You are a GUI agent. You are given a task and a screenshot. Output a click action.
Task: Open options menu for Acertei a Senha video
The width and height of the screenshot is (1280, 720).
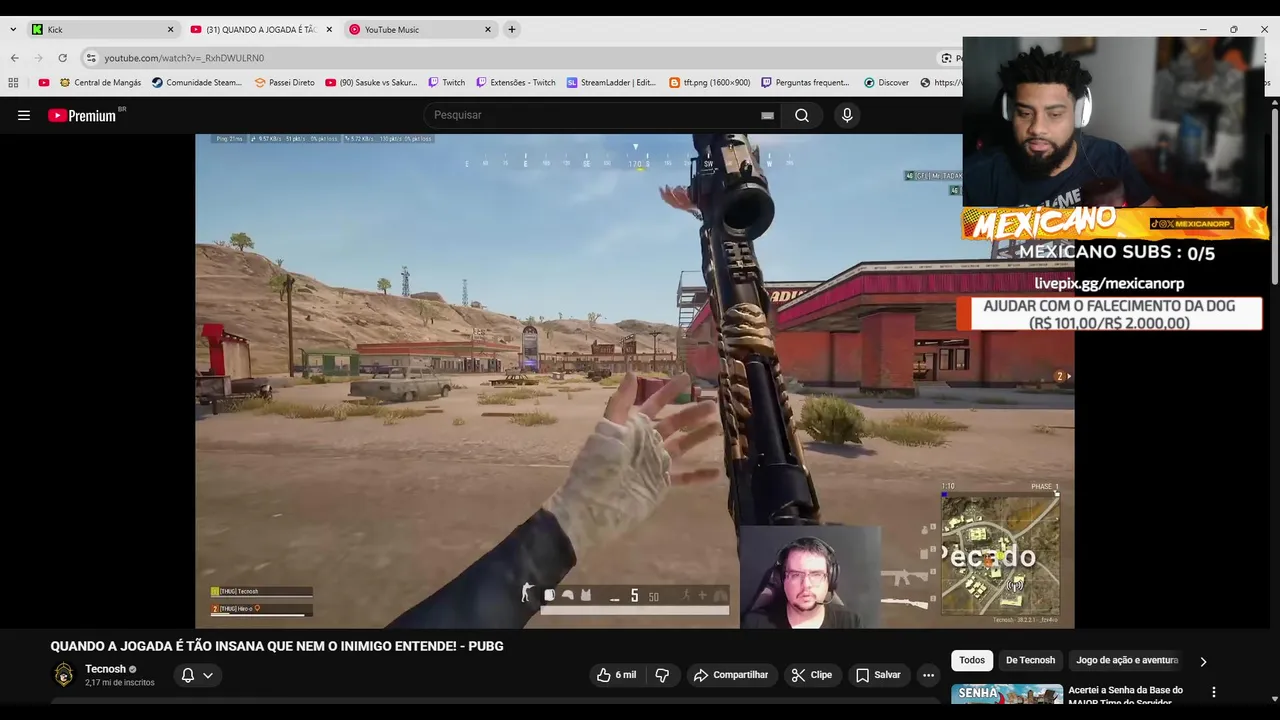(x=1214, y=692)
